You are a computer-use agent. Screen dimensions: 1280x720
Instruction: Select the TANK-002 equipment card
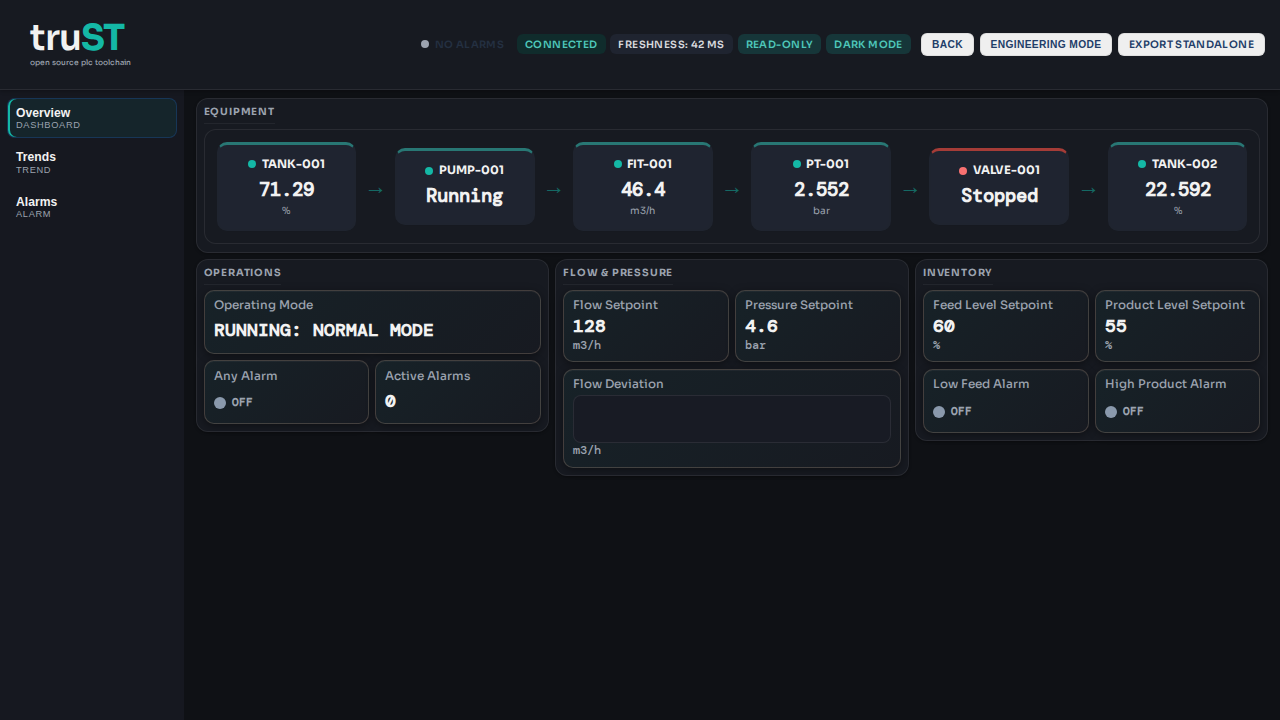pyautogui.click(x=1177, y=187)
